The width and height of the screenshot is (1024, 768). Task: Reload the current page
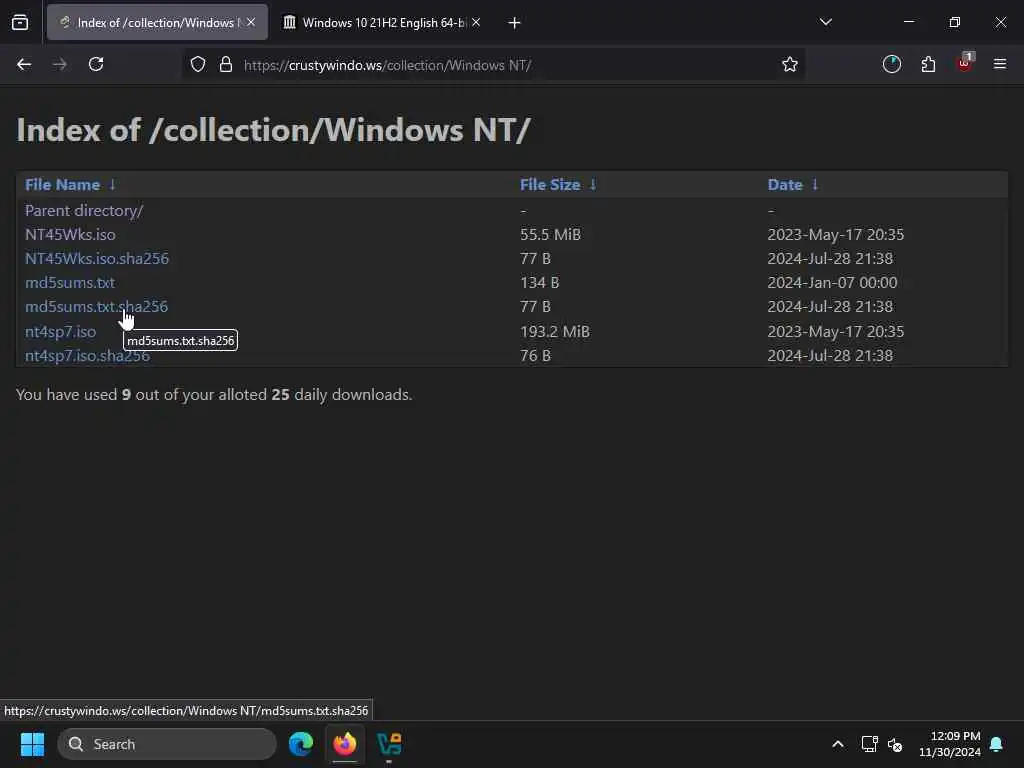pos(96,64)
